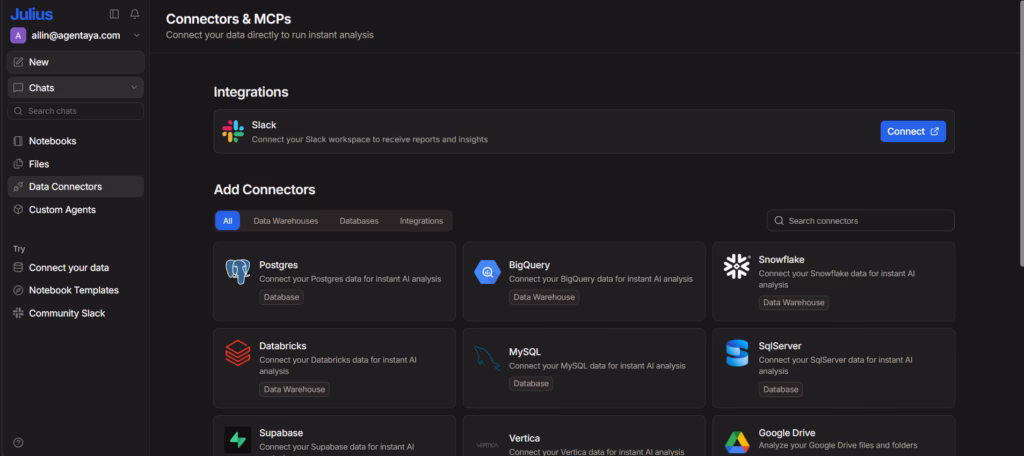Image resolution: width=1024 pixels, height=456 pixels.
Task: Open the Vertica connector title
Action: coord(524,438)
